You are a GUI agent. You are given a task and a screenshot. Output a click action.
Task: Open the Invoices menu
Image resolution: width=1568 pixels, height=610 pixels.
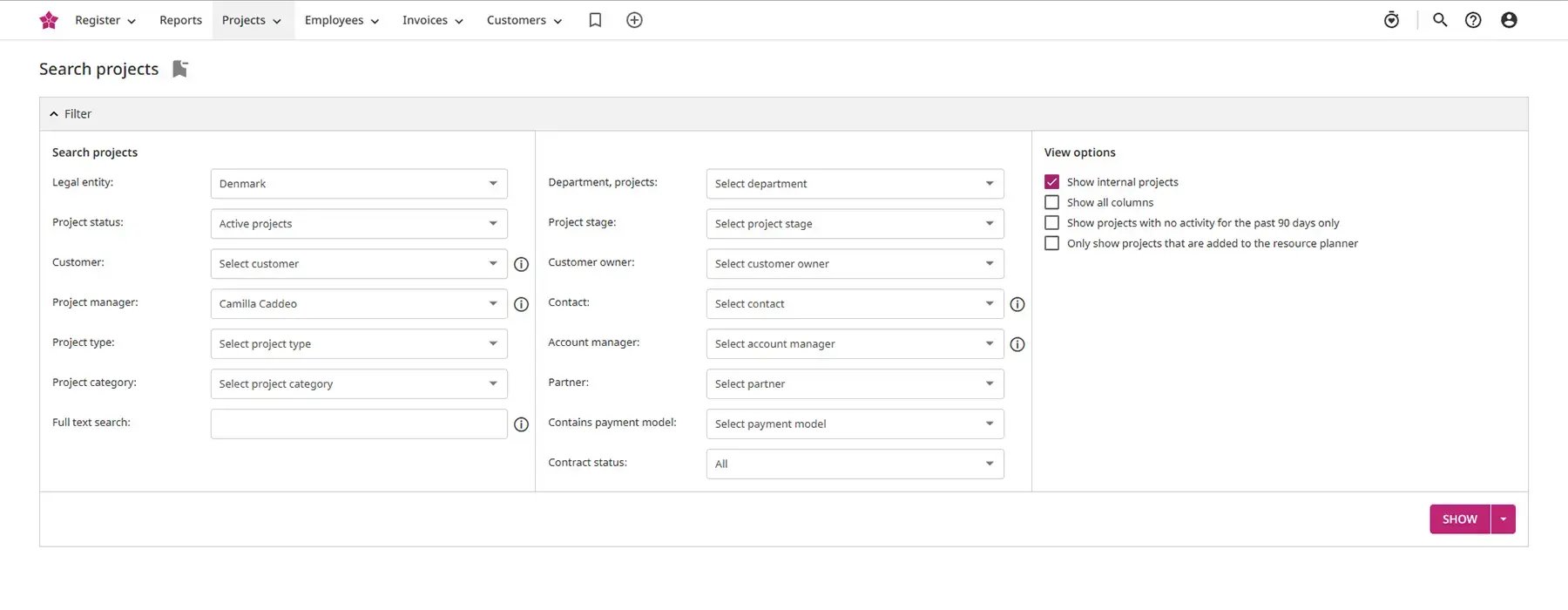click(433, 20)
